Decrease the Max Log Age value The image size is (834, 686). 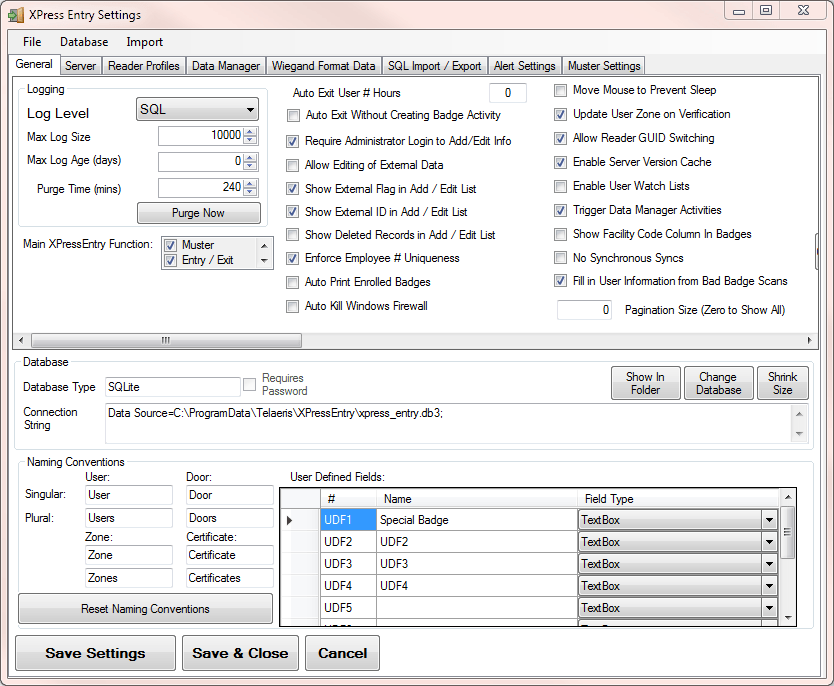[x=250, y=165]
